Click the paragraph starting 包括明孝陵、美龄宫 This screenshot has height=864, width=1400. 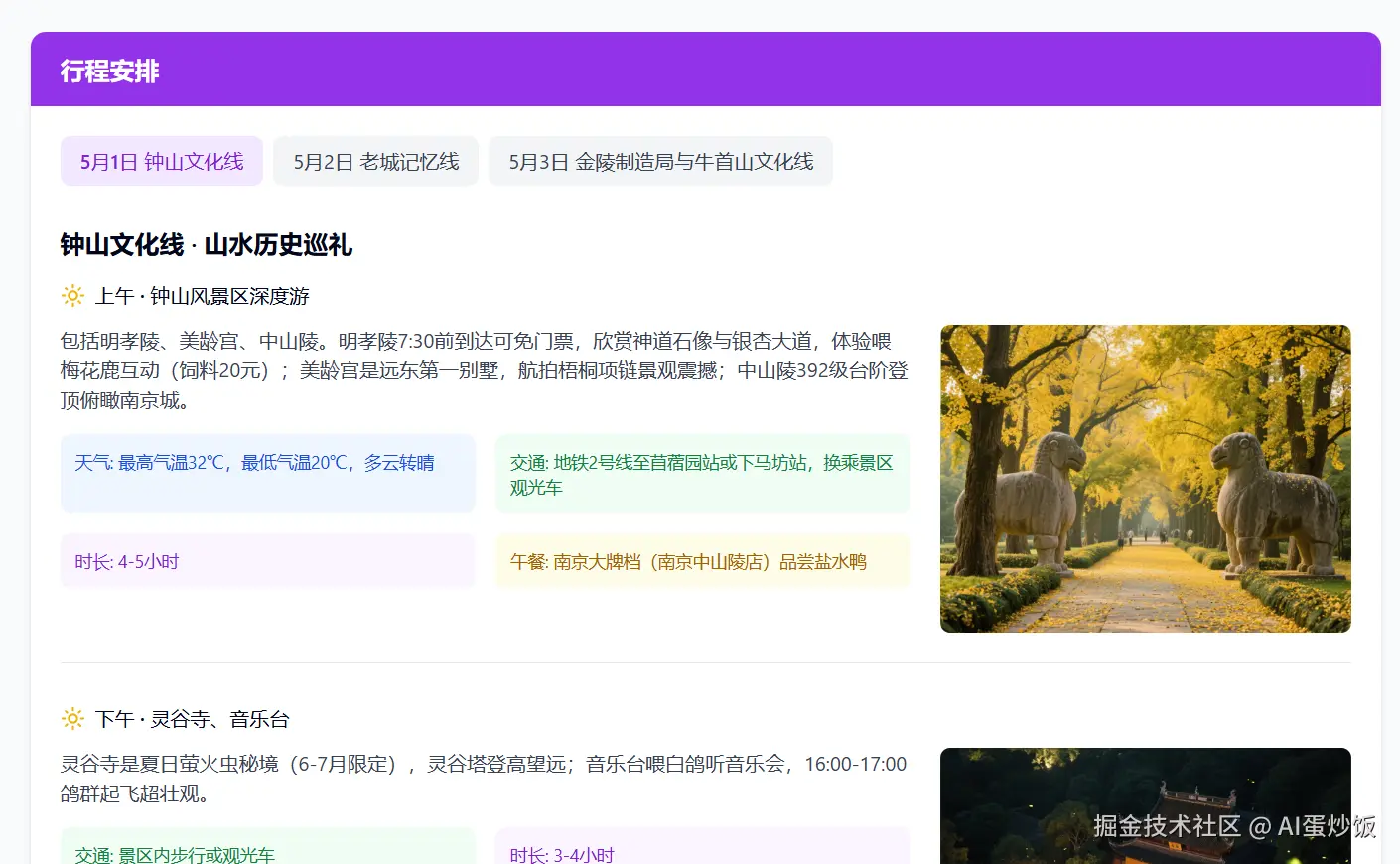485,370
